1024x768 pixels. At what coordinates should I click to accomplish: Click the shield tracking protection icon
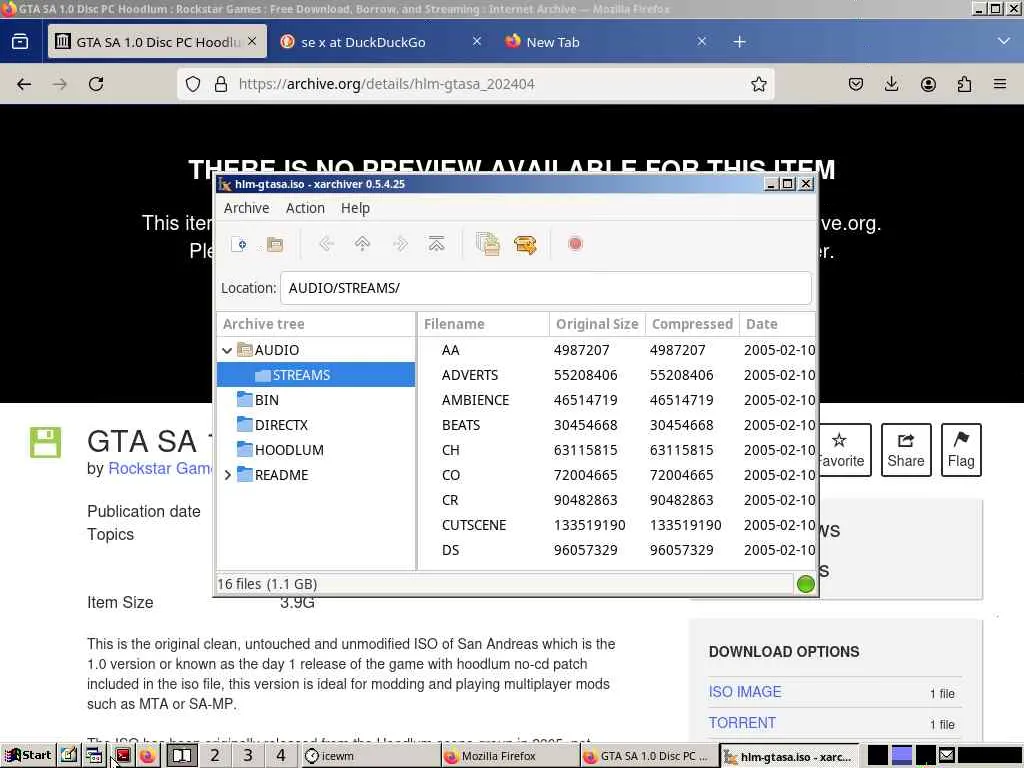pos(193,84)
